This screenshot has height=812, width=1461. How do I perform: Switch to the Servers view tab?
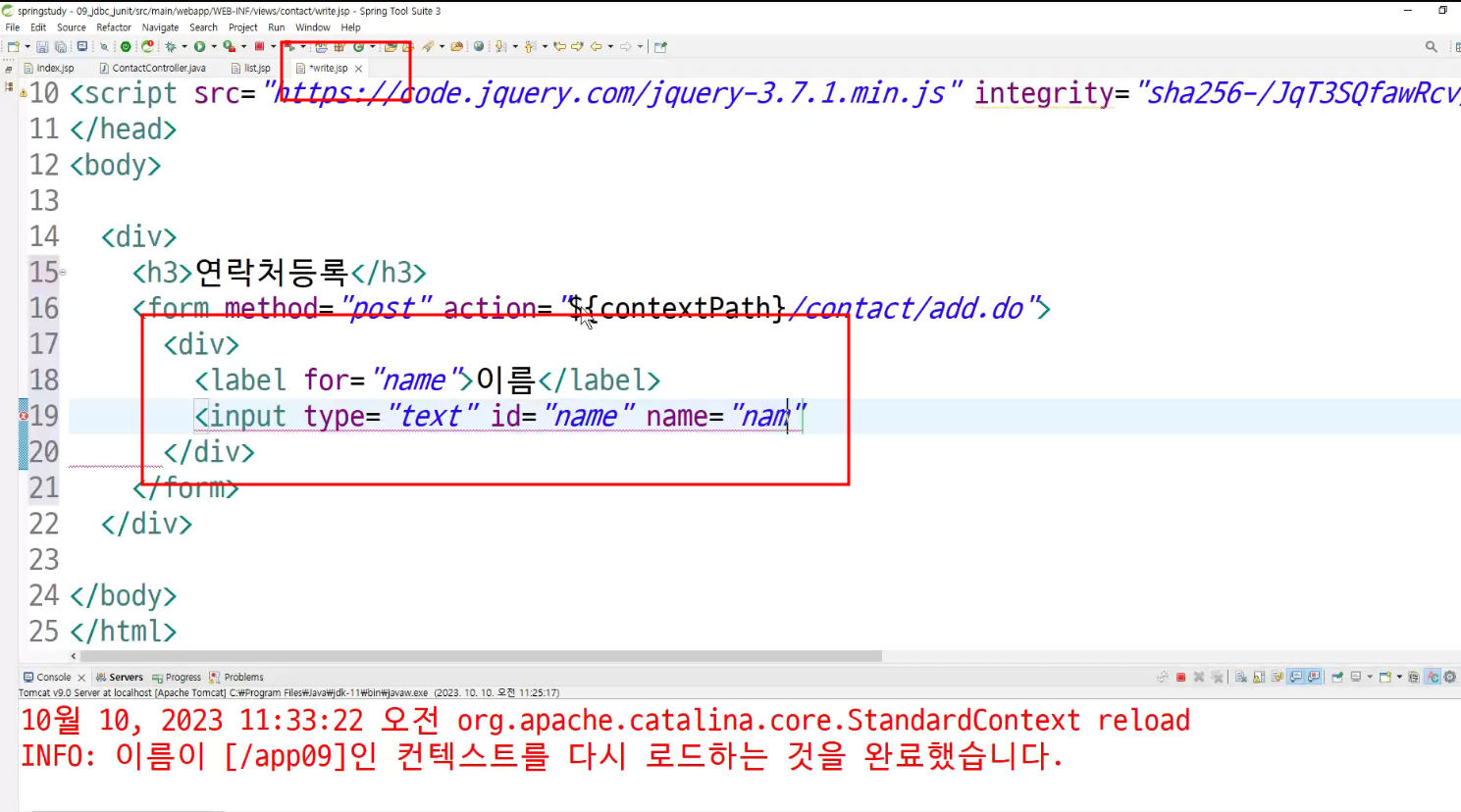point(120,677)
